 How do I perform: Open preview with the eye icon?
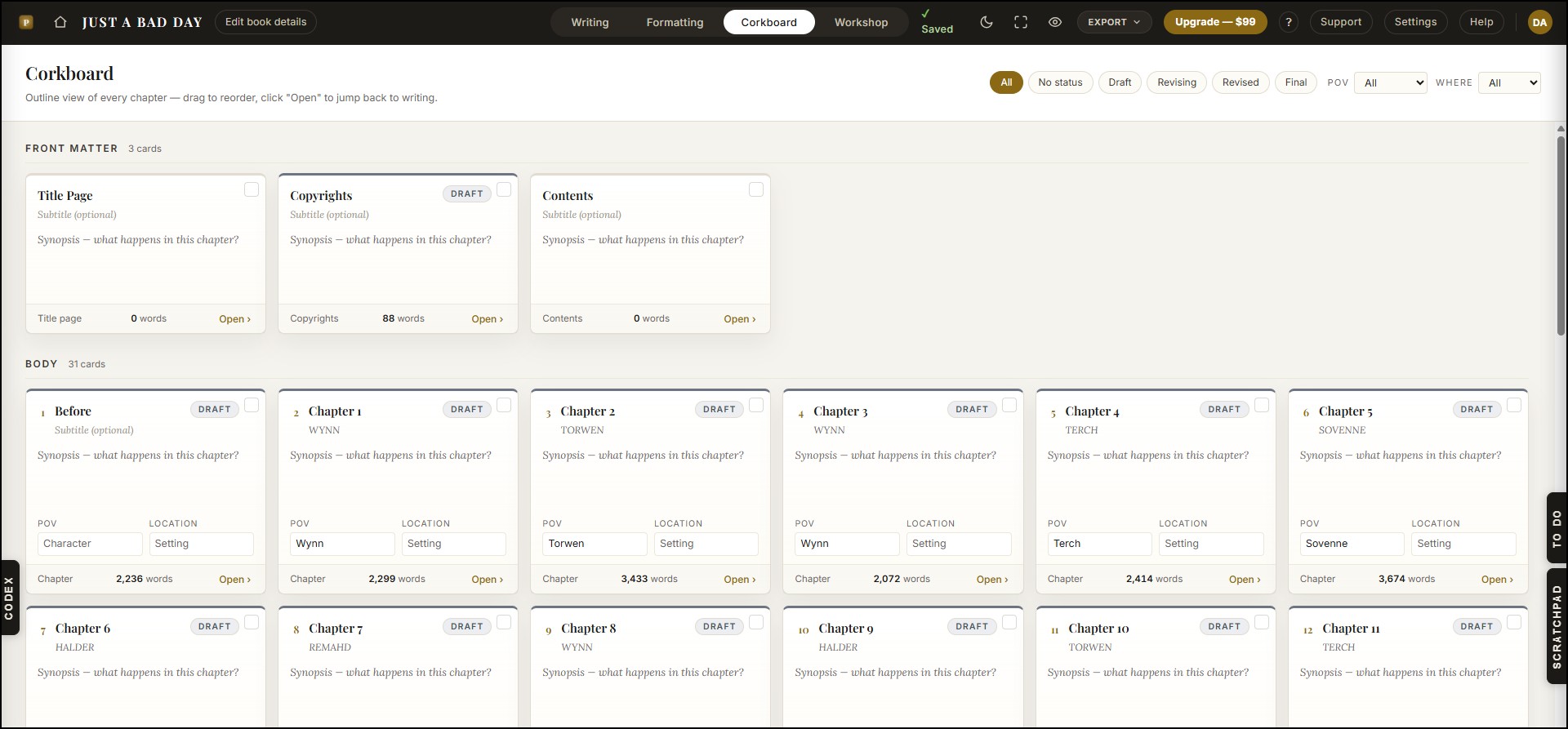click(x=1055, y=22)
